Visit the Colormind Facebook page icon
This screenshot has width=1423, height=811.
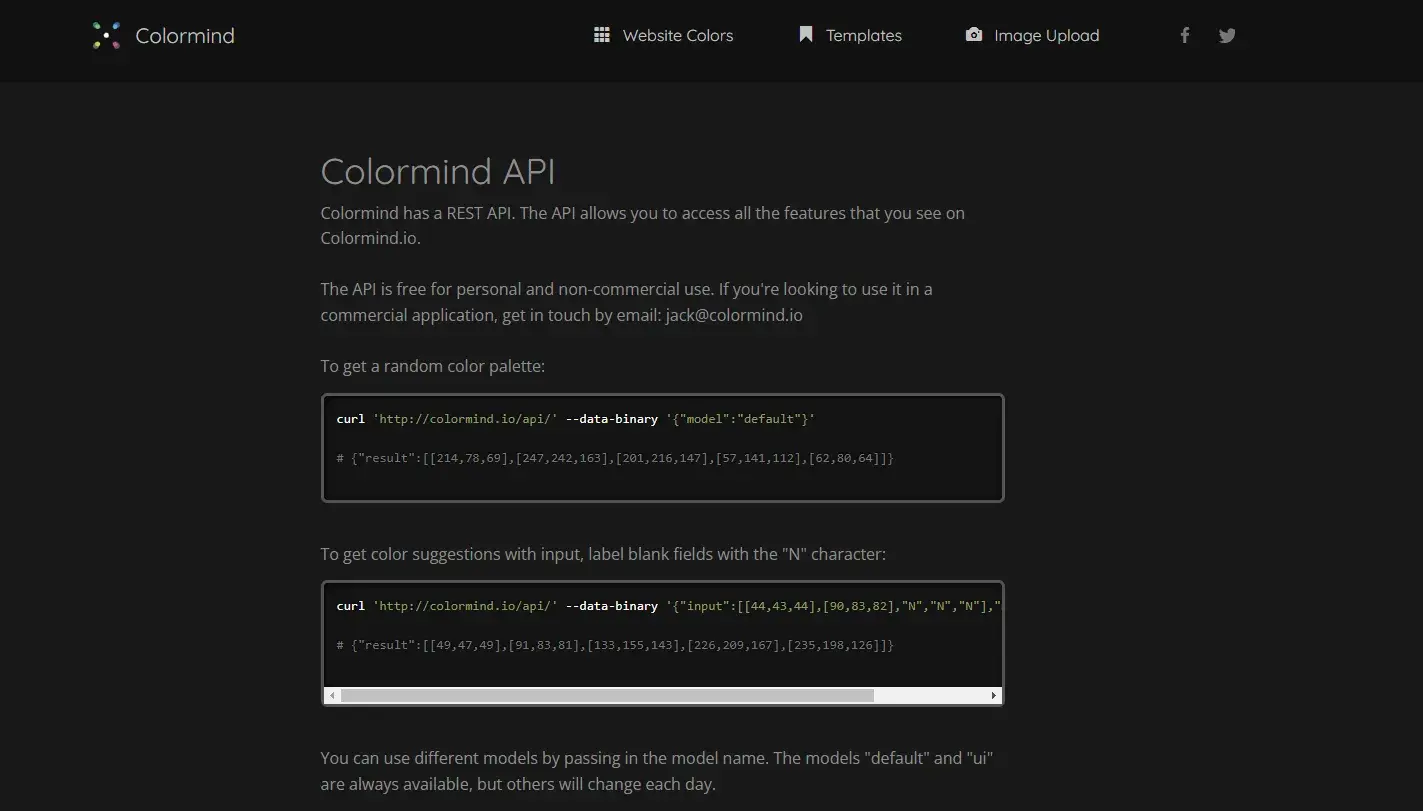click(1184, 36)
